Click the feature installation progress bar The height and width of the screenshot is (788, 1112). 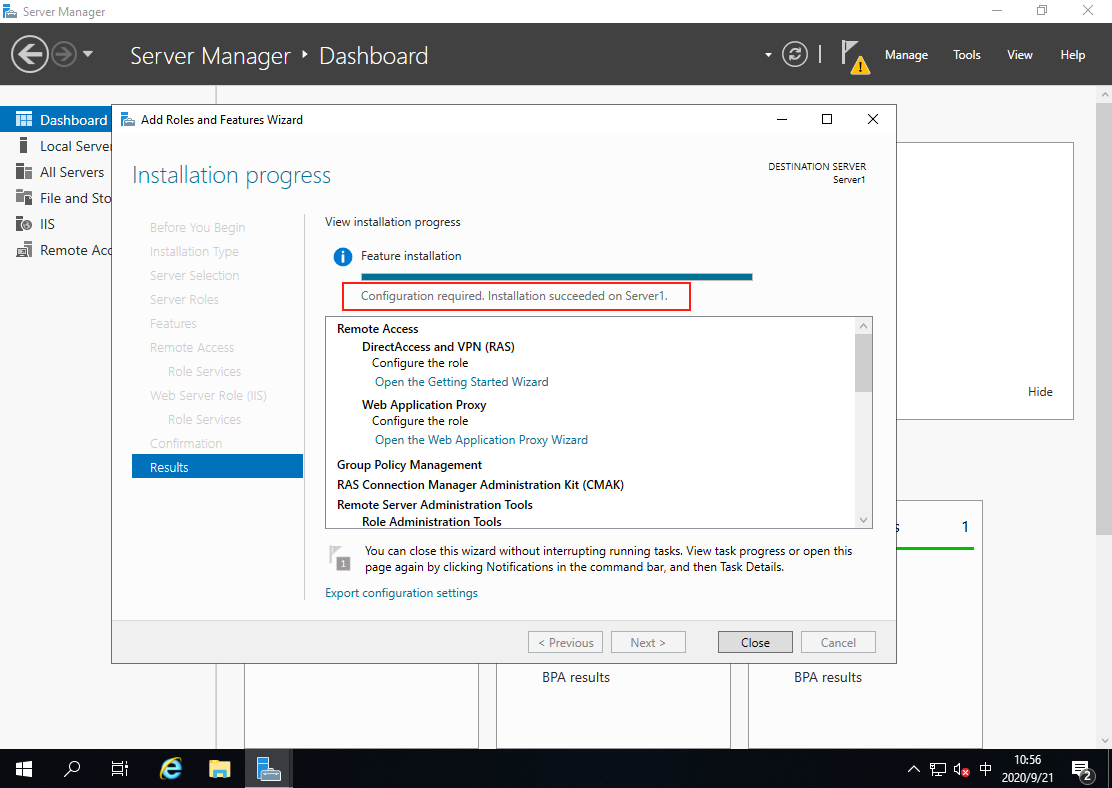[x=556, y=277]
